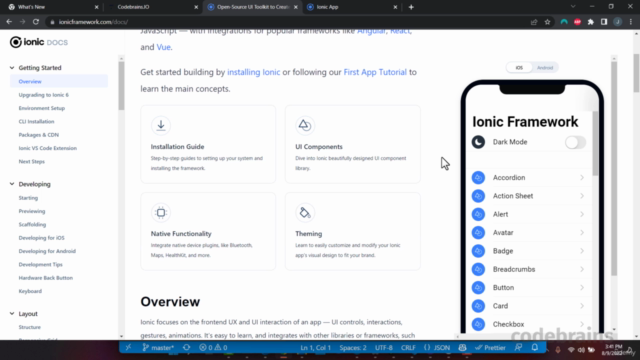Click the sync changes icon in status bar
The width and height of the screenshot is (640, 360).
tap(187, 348)
